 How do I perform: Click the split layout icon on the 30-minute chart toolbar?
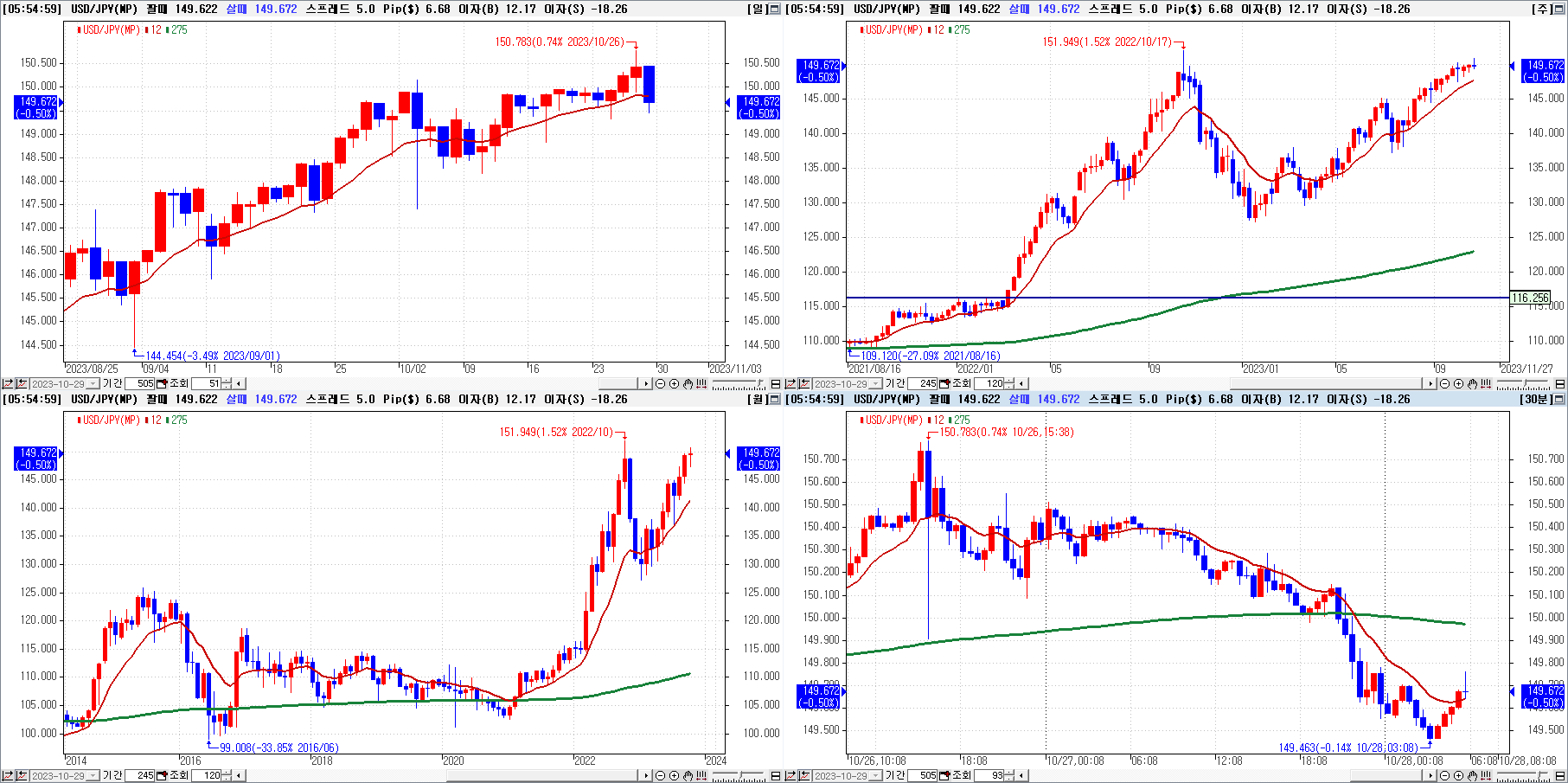pos(1560,775)
